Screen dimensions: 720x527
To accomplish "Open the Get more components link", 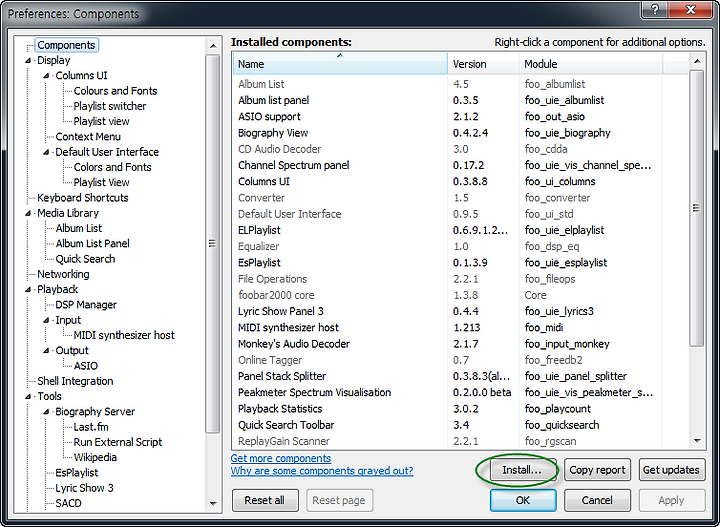I will pos(281,458).
